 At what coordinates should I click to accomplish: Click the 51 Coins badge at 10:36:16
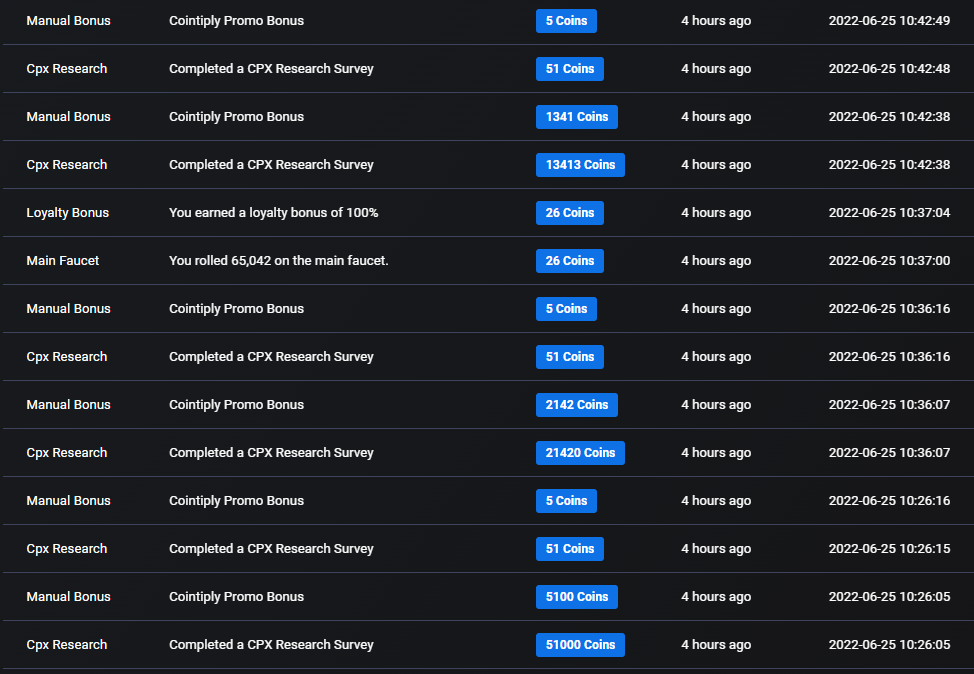coord(570,357)
